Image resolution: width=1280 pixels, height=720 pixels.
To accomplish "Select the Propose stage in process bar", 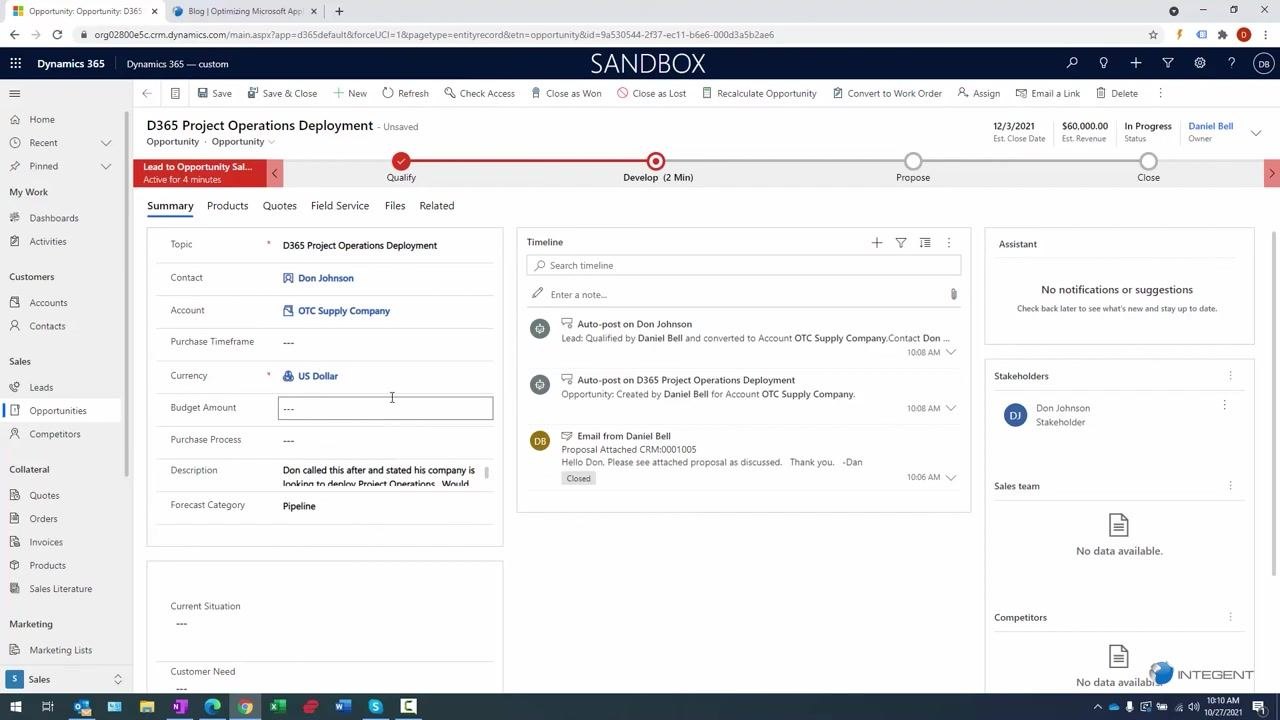I will 913,166.
